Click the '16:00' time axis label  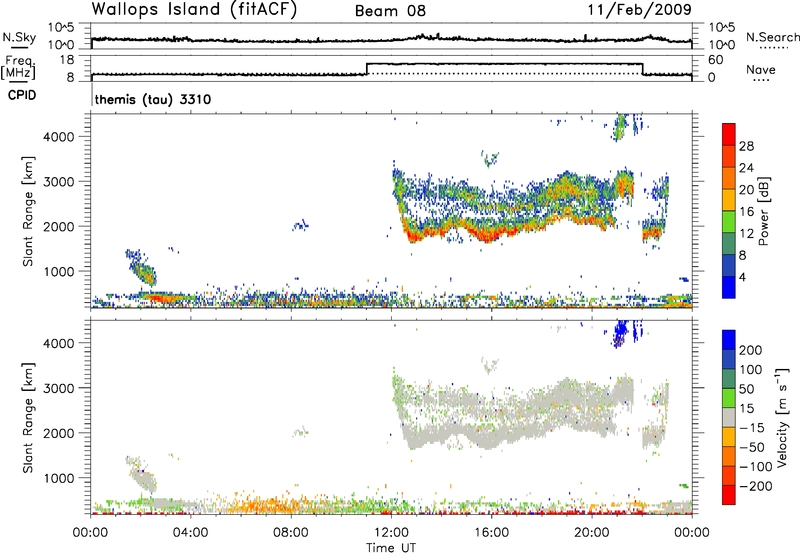(491, 533)
